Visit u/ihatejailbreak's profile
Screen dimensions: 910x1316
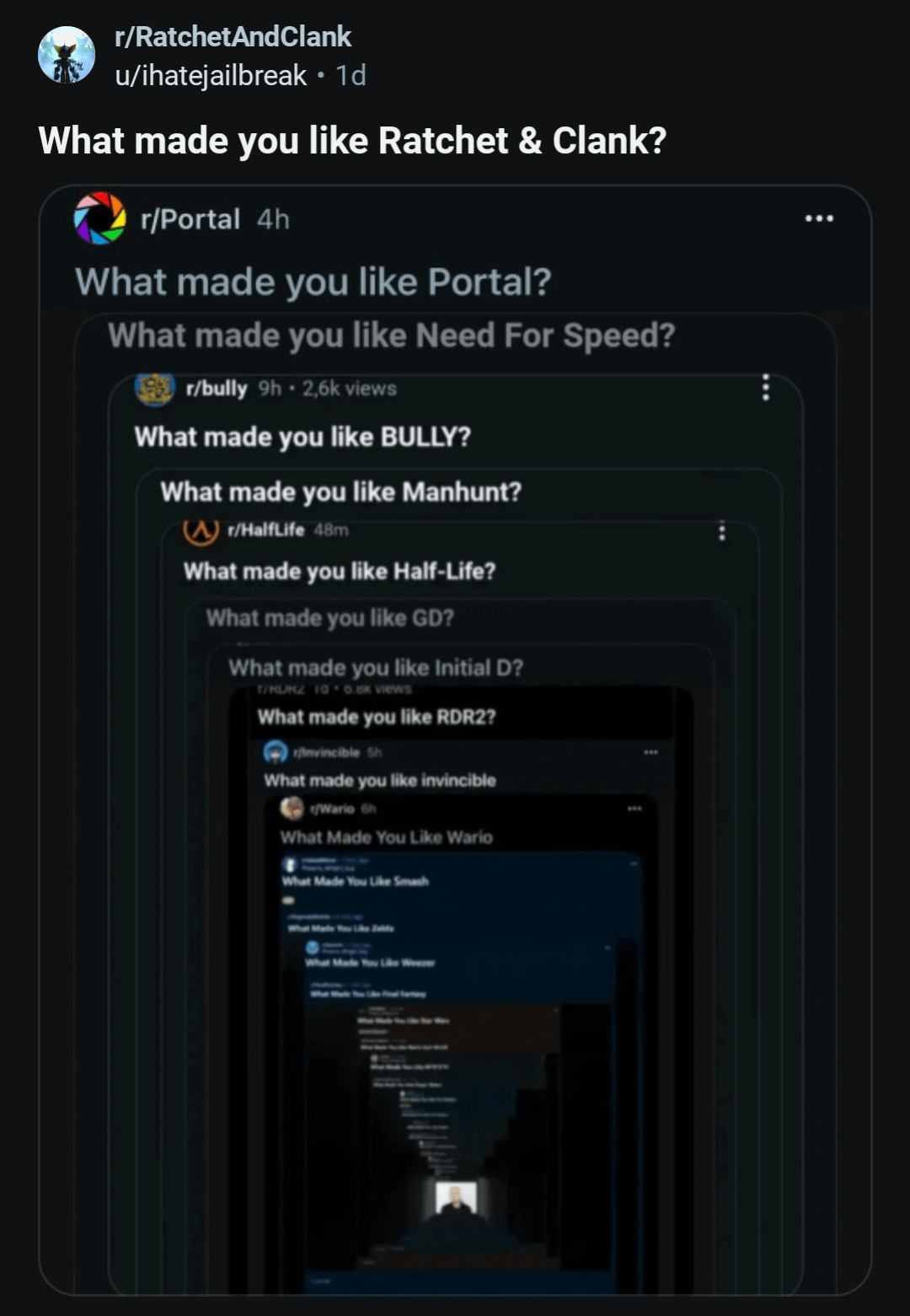pyautogui.click(x=211, y=76)
